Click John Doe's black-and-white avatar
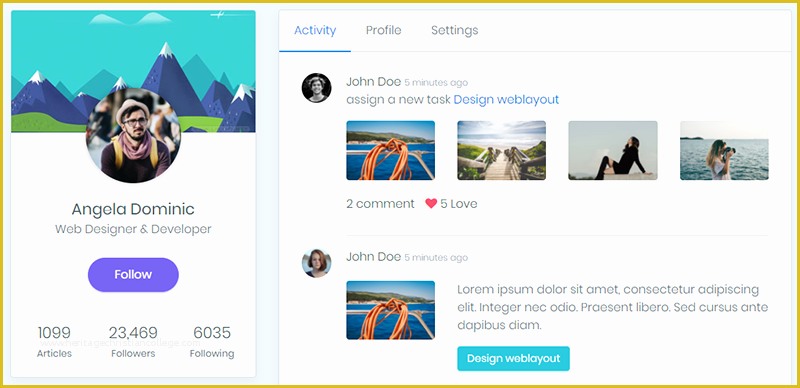The width and height of the screenshot is (800, 388). [316, 88]
